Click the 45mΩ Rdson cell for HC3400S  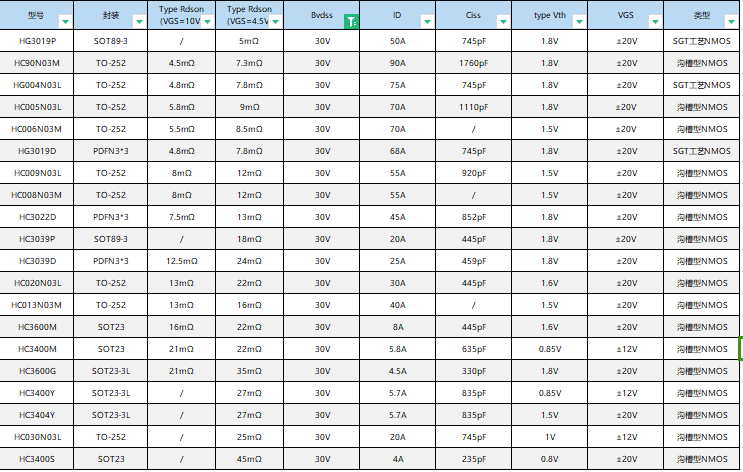point(249,459)
